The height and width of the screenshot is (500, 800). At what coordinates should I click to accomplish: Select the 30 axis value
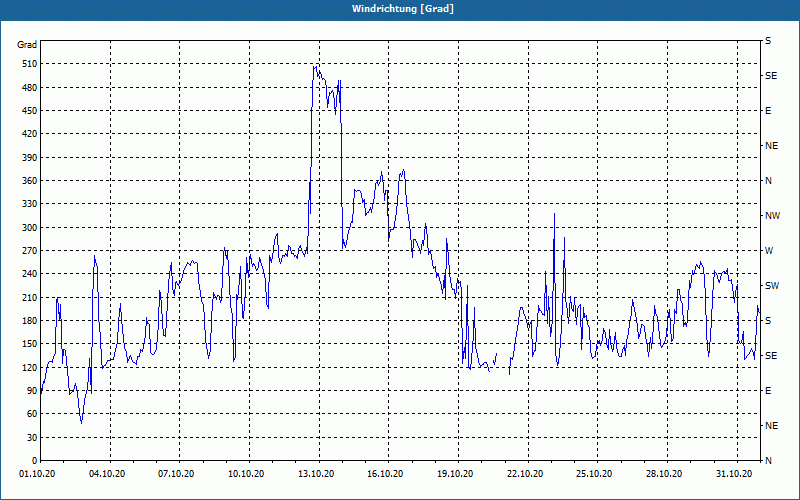32,437
